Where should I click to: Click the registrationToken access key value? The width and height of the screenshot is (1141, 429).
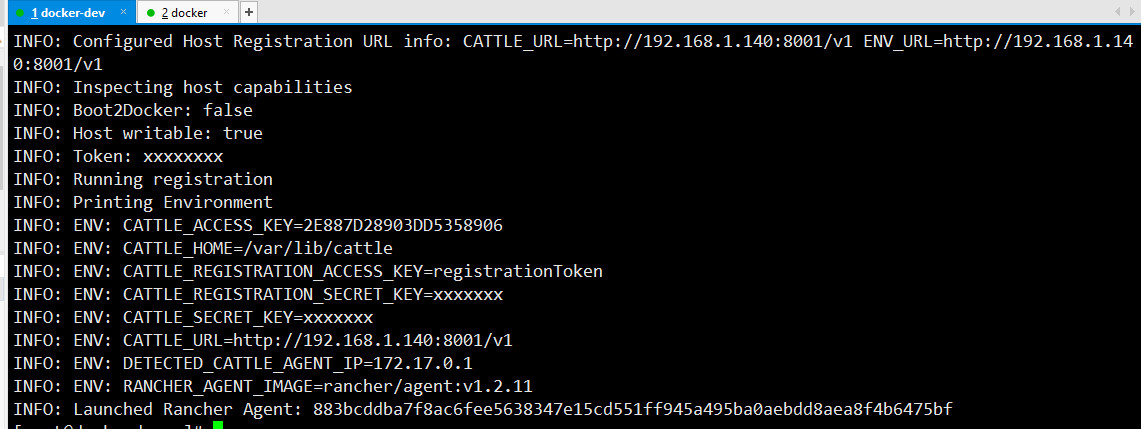coord(518,272)
